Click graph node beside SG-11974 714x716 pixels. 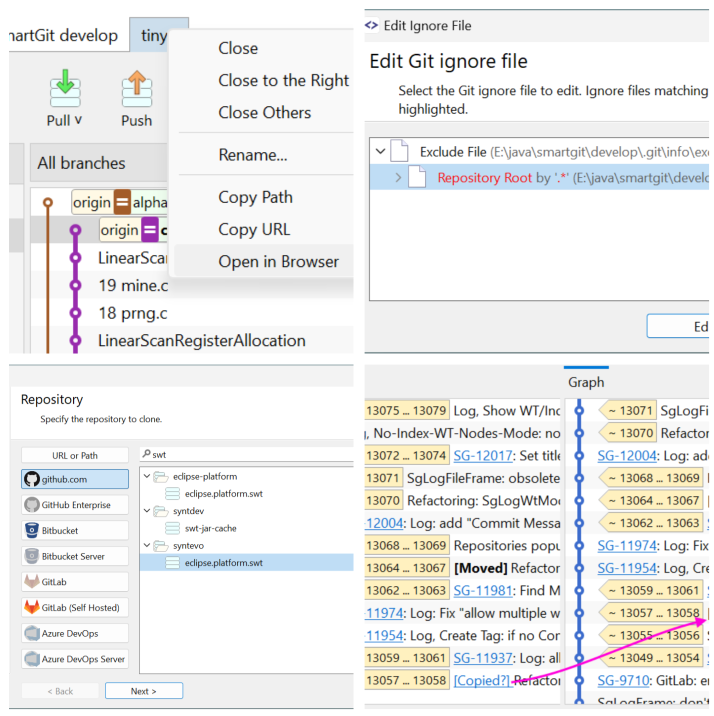[579, 545]
